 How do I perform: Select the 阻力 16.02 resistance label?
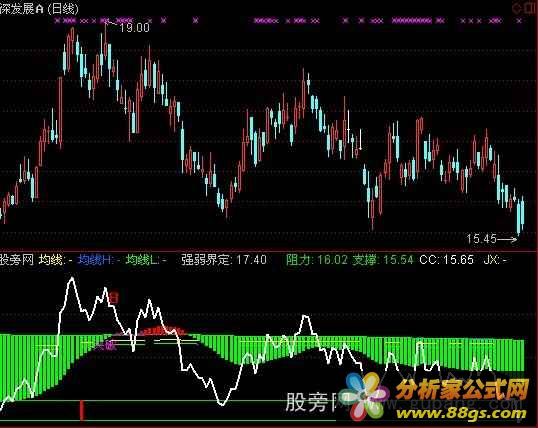317,259
